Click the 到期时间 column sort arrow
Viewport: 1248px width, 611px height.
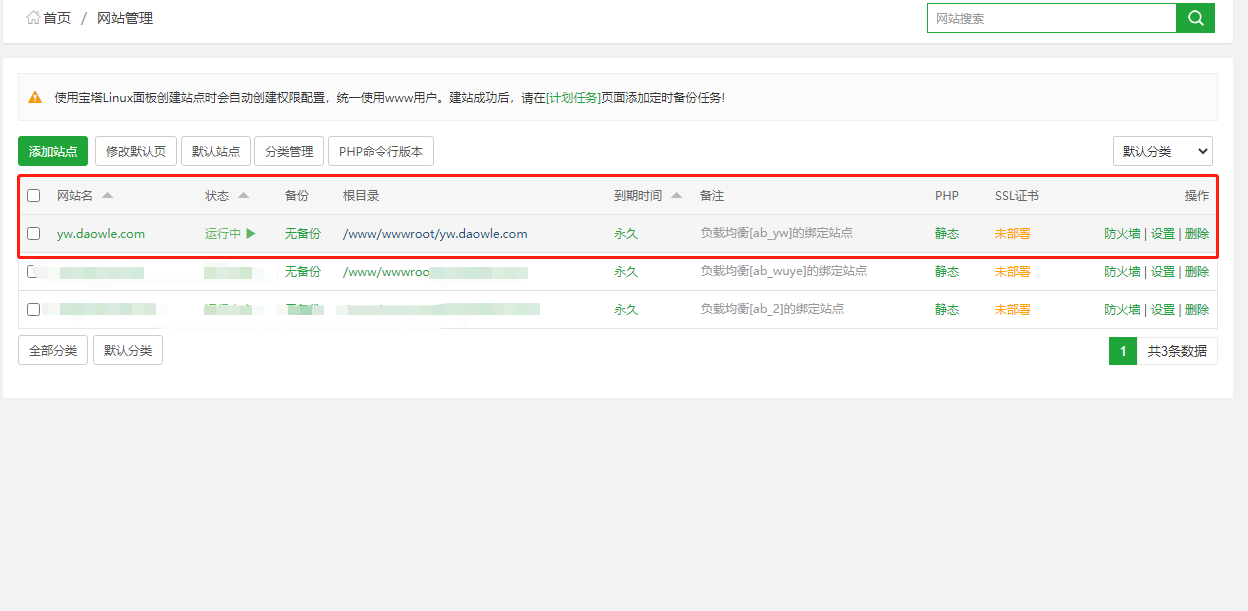pyautogui.click(x=677, y=196)
